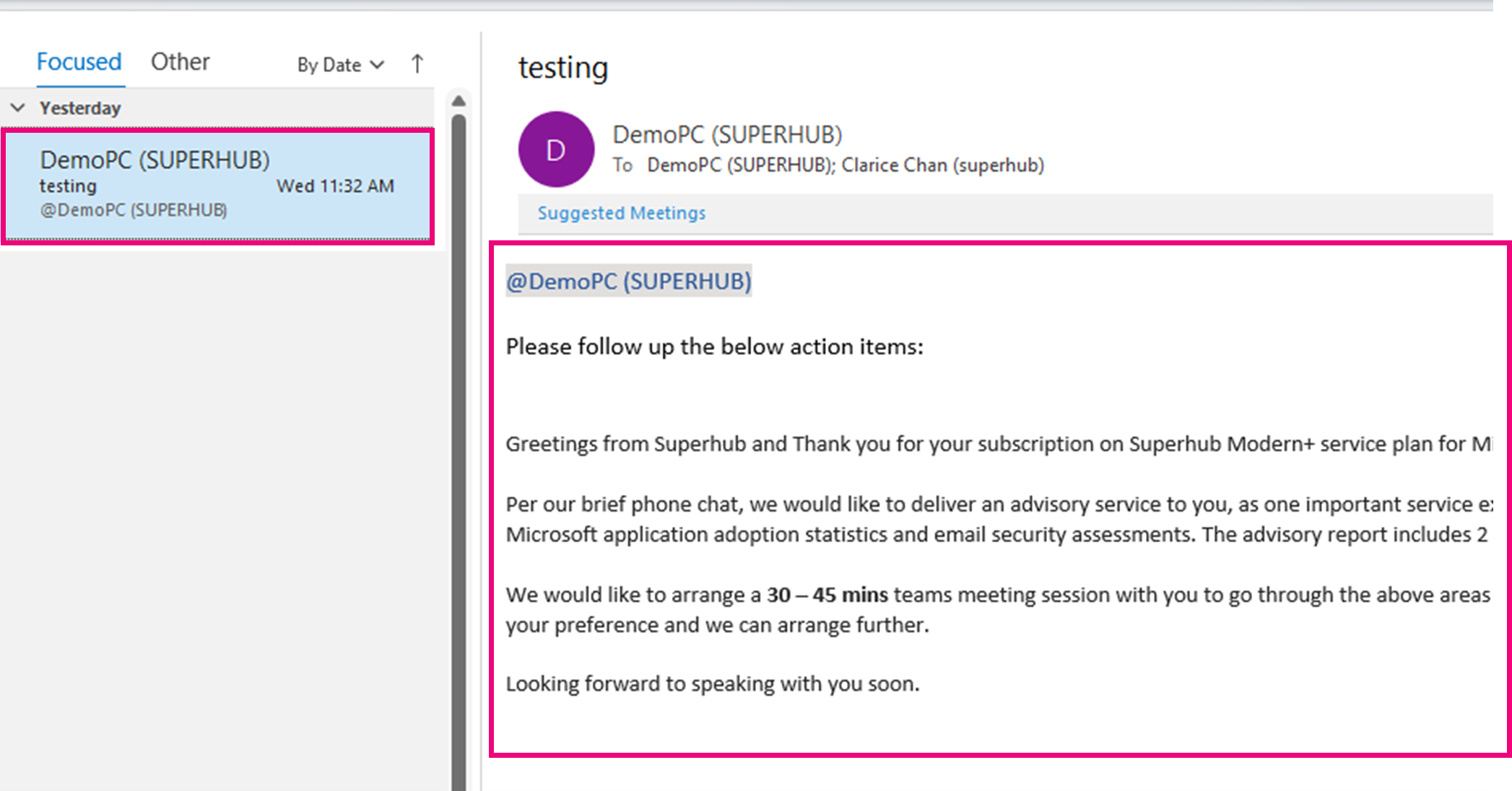Collapse the Yesterday message group

[18, 108]
